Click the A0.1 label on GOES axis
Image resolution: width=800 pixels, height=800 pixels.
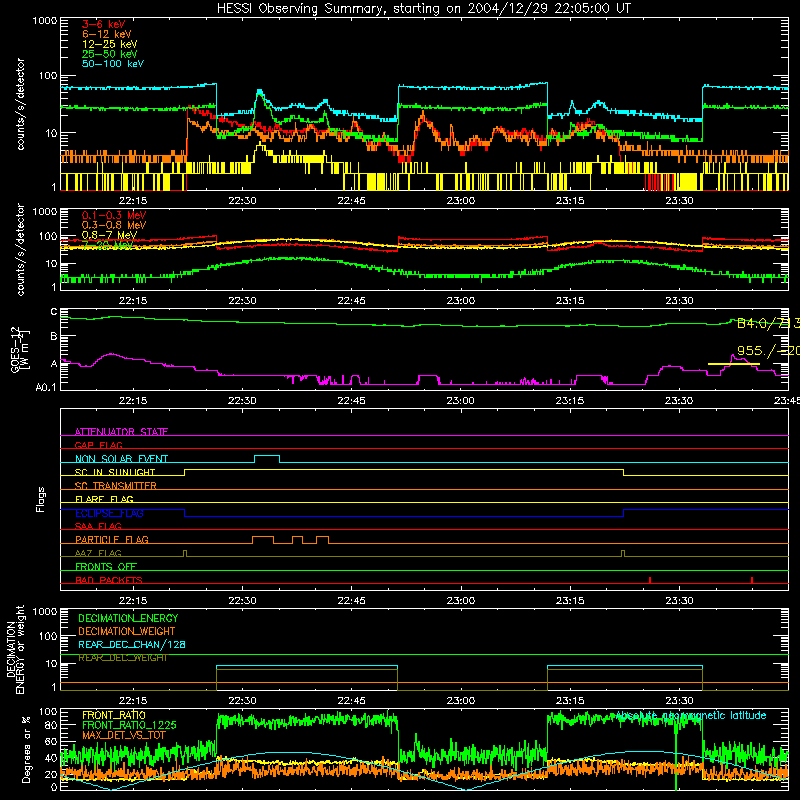[45, 388]
